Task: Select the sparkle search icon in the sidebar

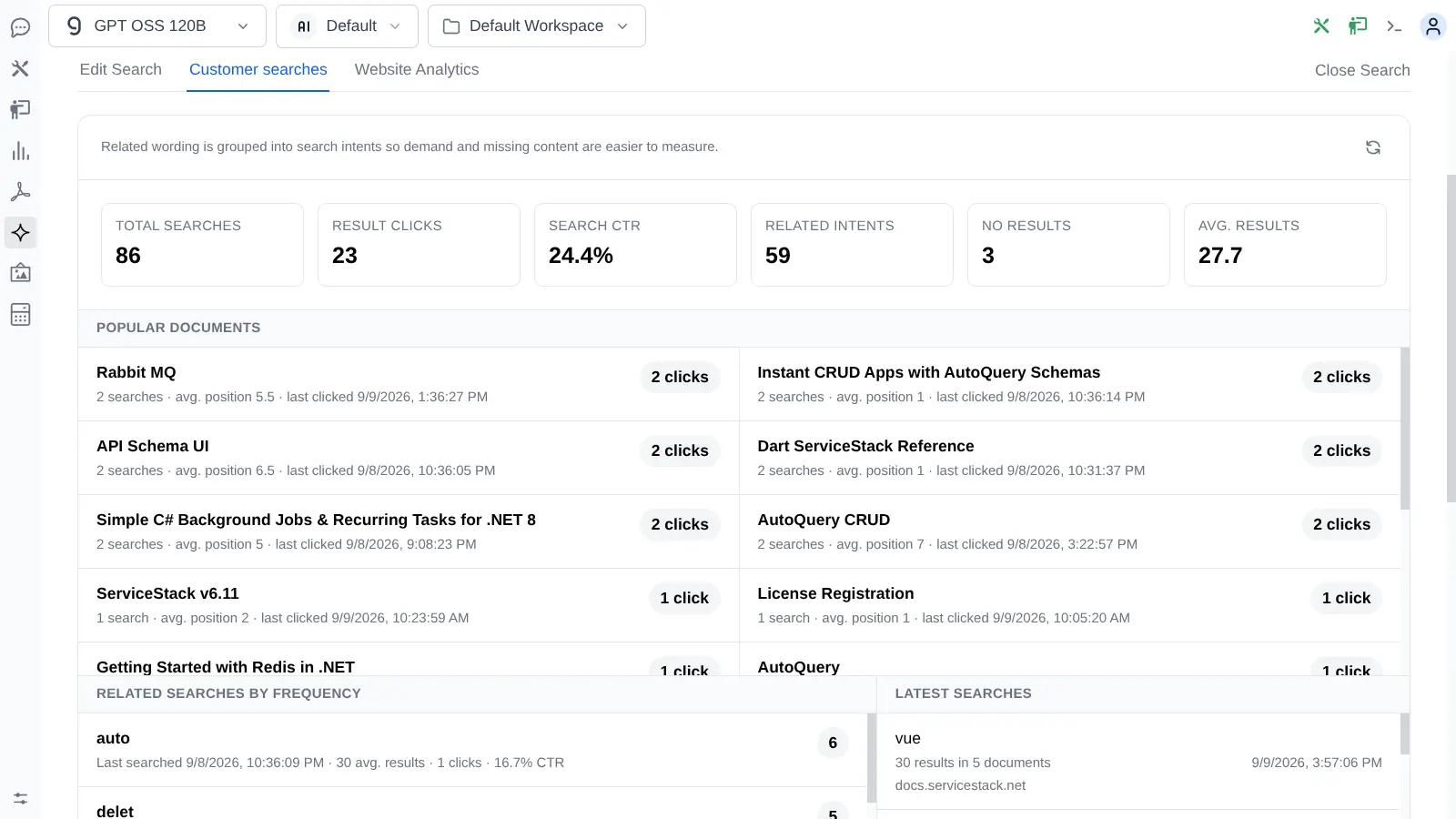Action: click(x=20, y=233)
